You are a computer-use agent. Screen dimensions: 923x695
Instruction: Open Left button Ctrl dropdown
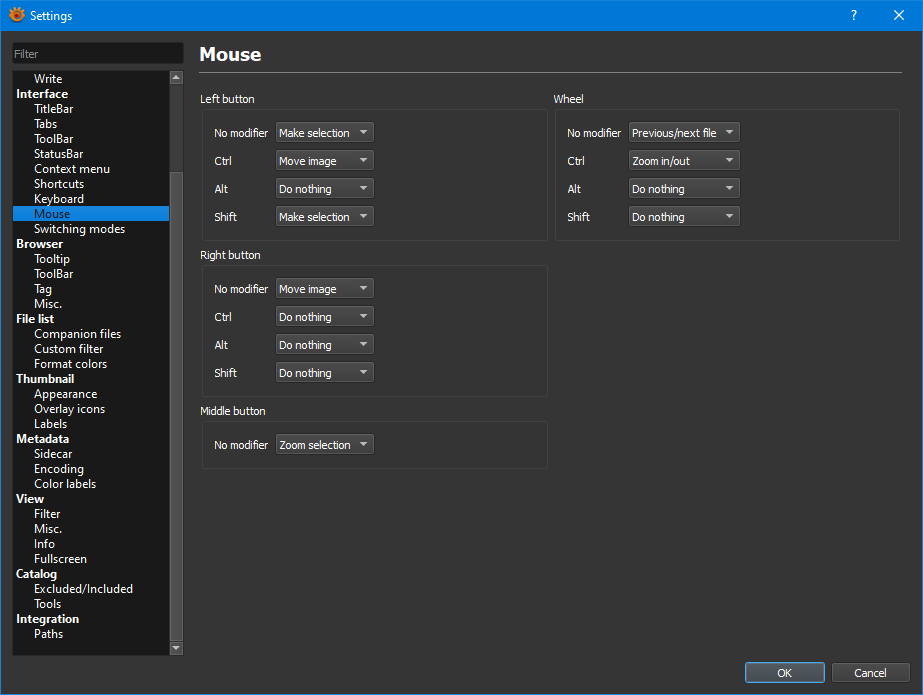click(324, 161)
